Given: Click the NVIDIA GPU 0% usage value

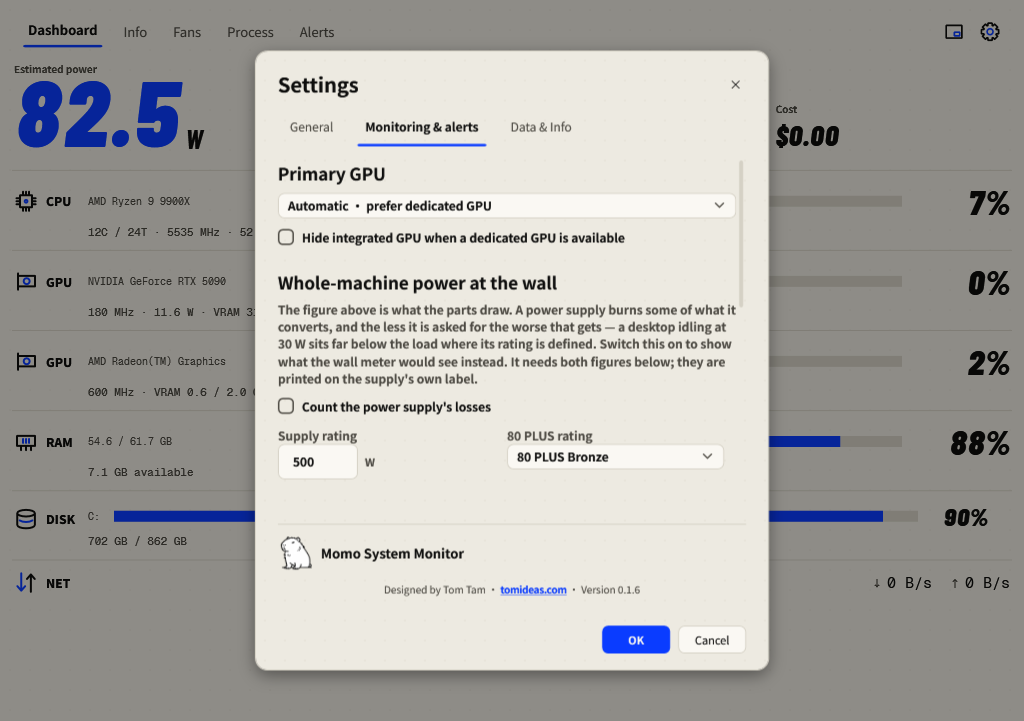Looking at the screenshot, I should point(989,283).
